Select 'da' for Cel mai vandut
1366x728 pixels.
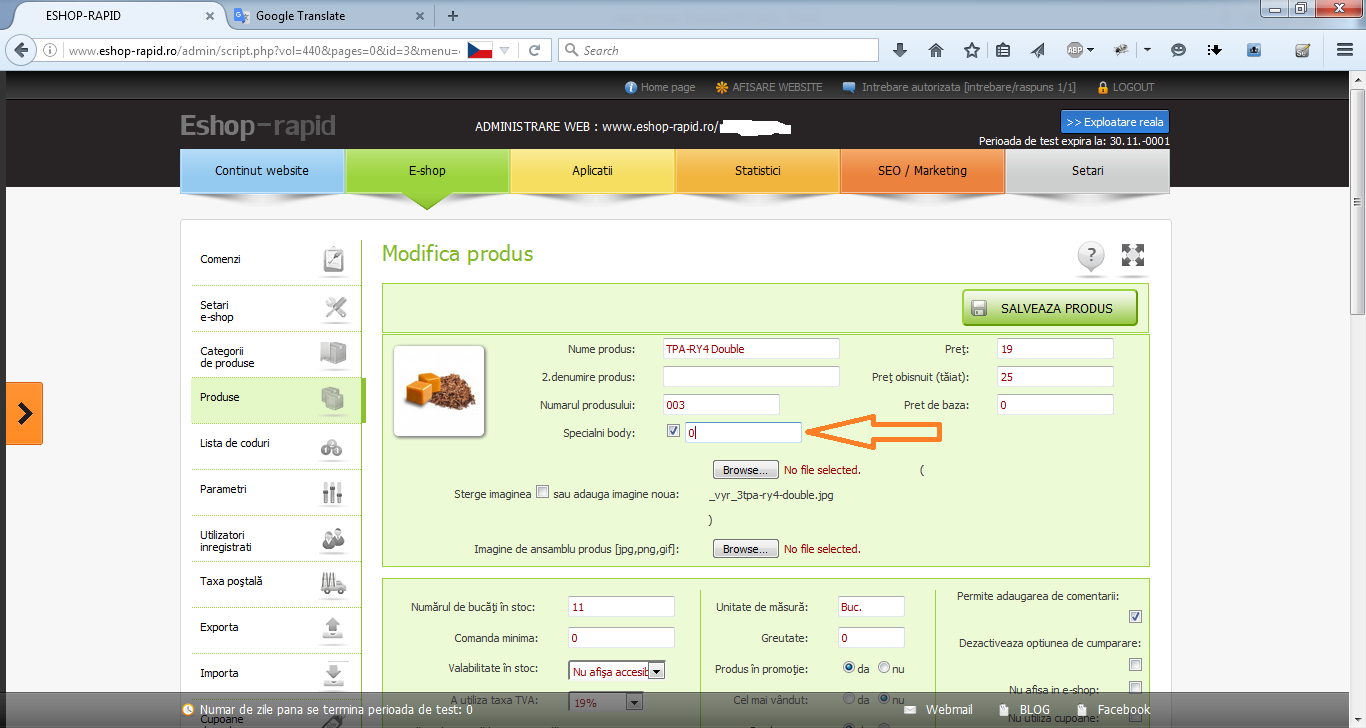tap(850, 700)
